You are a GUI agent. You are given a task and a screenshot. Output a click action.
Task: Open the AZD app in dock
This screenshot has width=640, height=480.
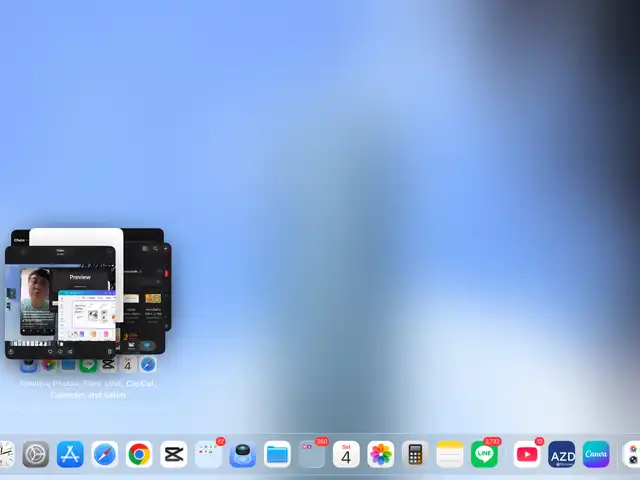click(562, 455)
